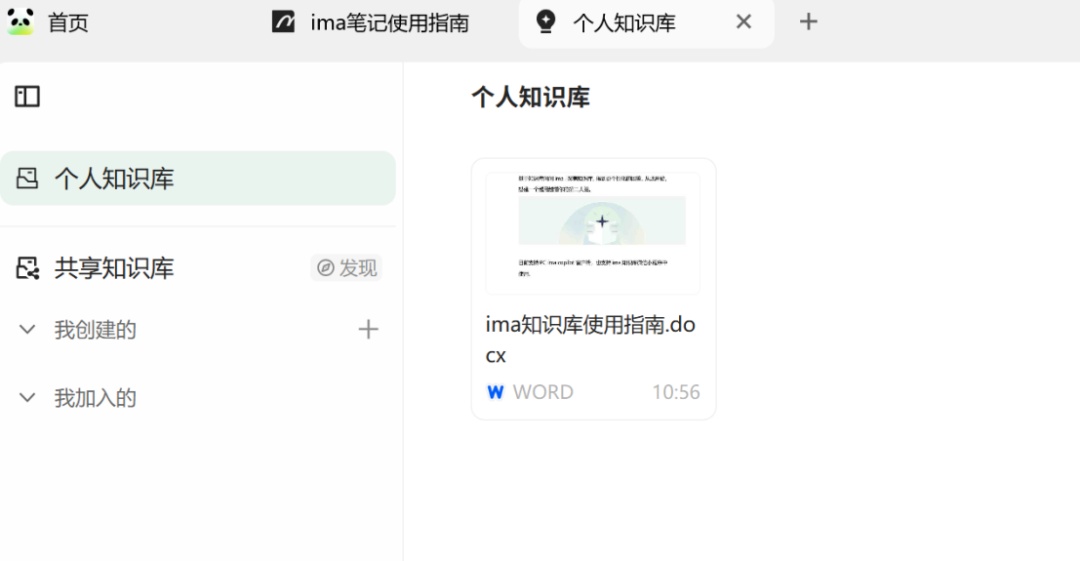1080x561 pixels.
Task: Open a new tab with plus button
Action: [x=809, y=22]
